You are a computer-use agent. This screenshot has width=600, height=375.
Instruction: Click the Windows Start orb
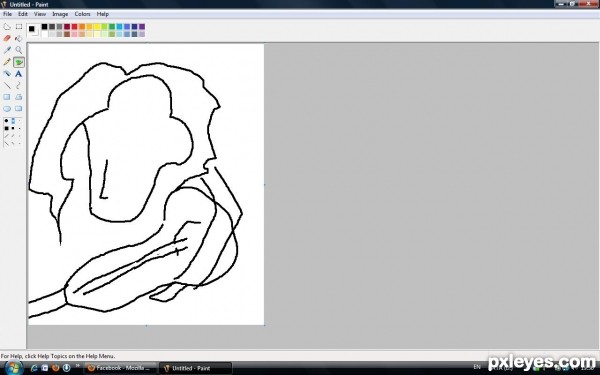[x=13, y=368]
